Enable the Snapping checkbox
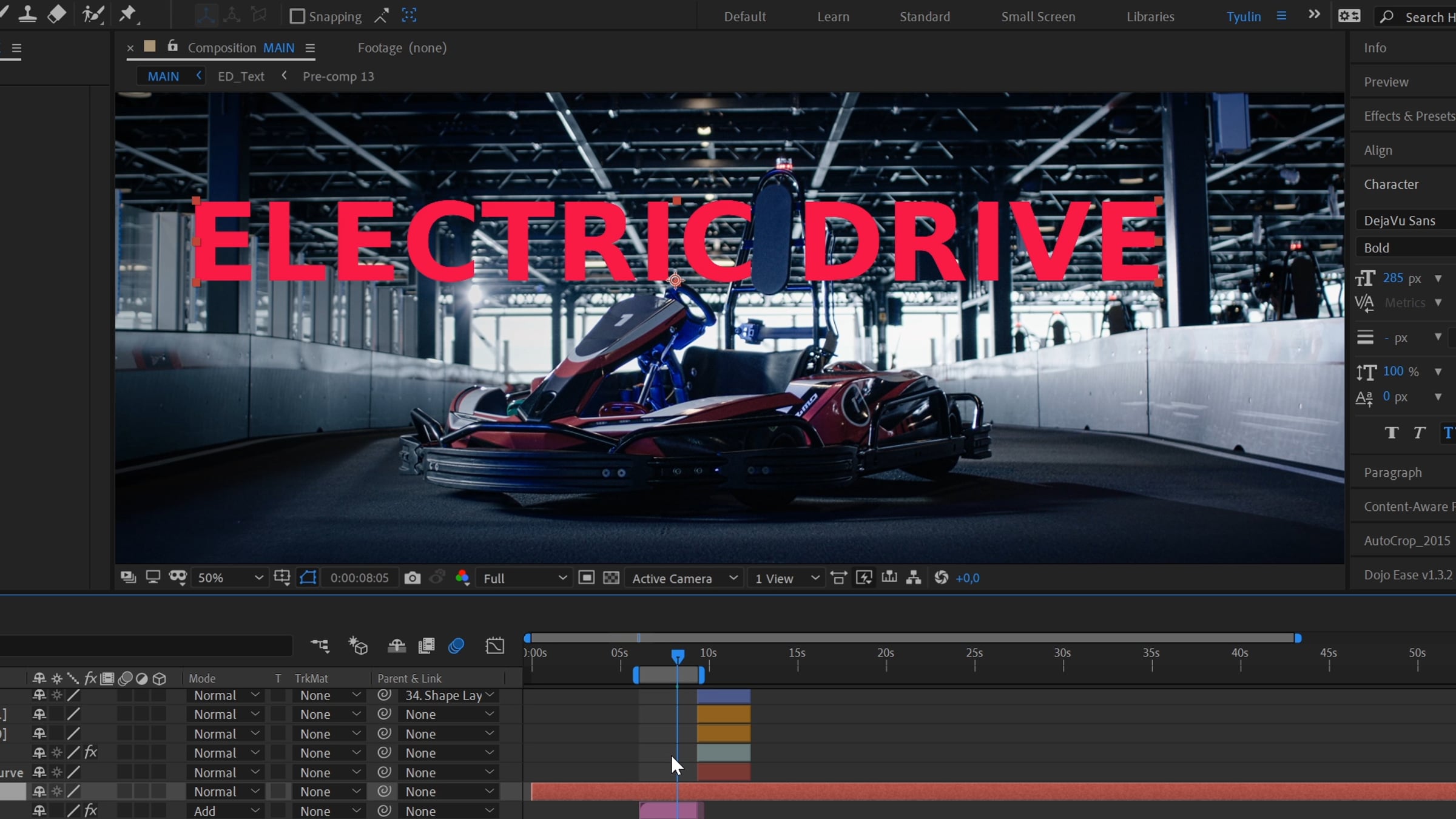This screenshot has width=1456, height=819. (297, 16)
